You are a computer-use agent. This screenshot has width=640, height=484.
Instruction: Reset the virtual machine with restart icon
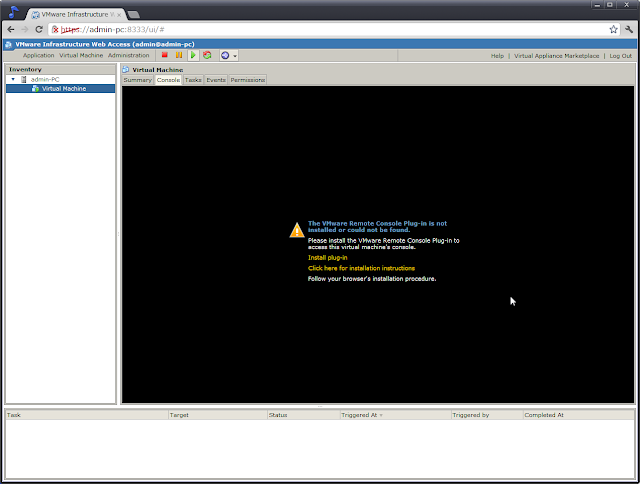[207, 55]
